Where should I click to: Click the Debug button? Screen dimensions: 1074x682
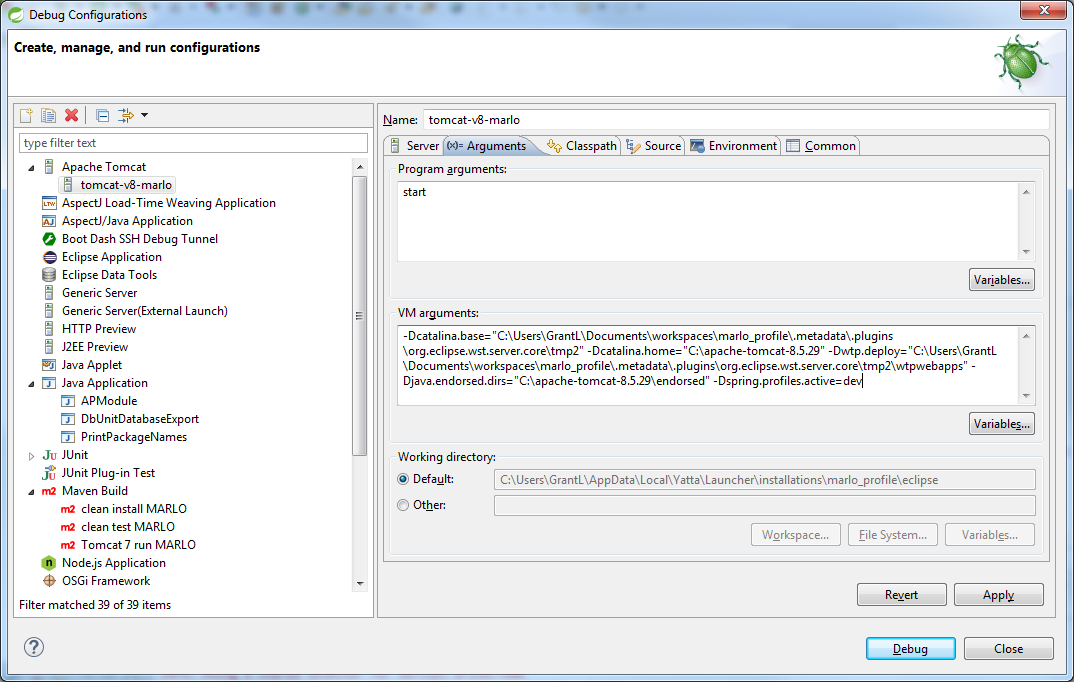[910, 648]
